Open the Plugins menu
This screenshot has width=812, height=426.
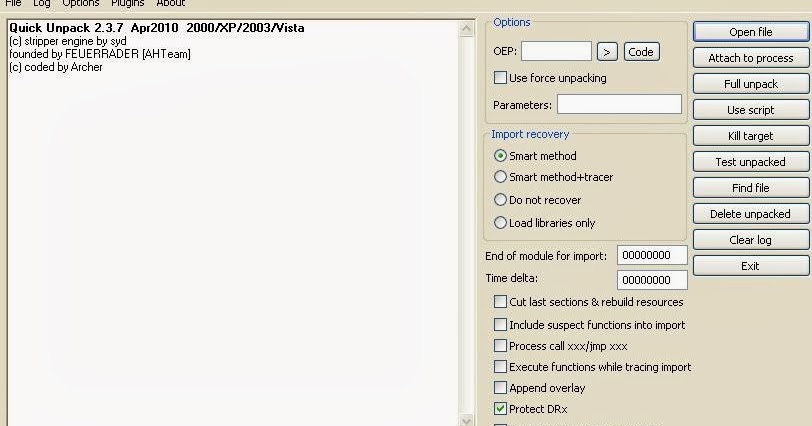pyautogui.click(x=127, y=3)
